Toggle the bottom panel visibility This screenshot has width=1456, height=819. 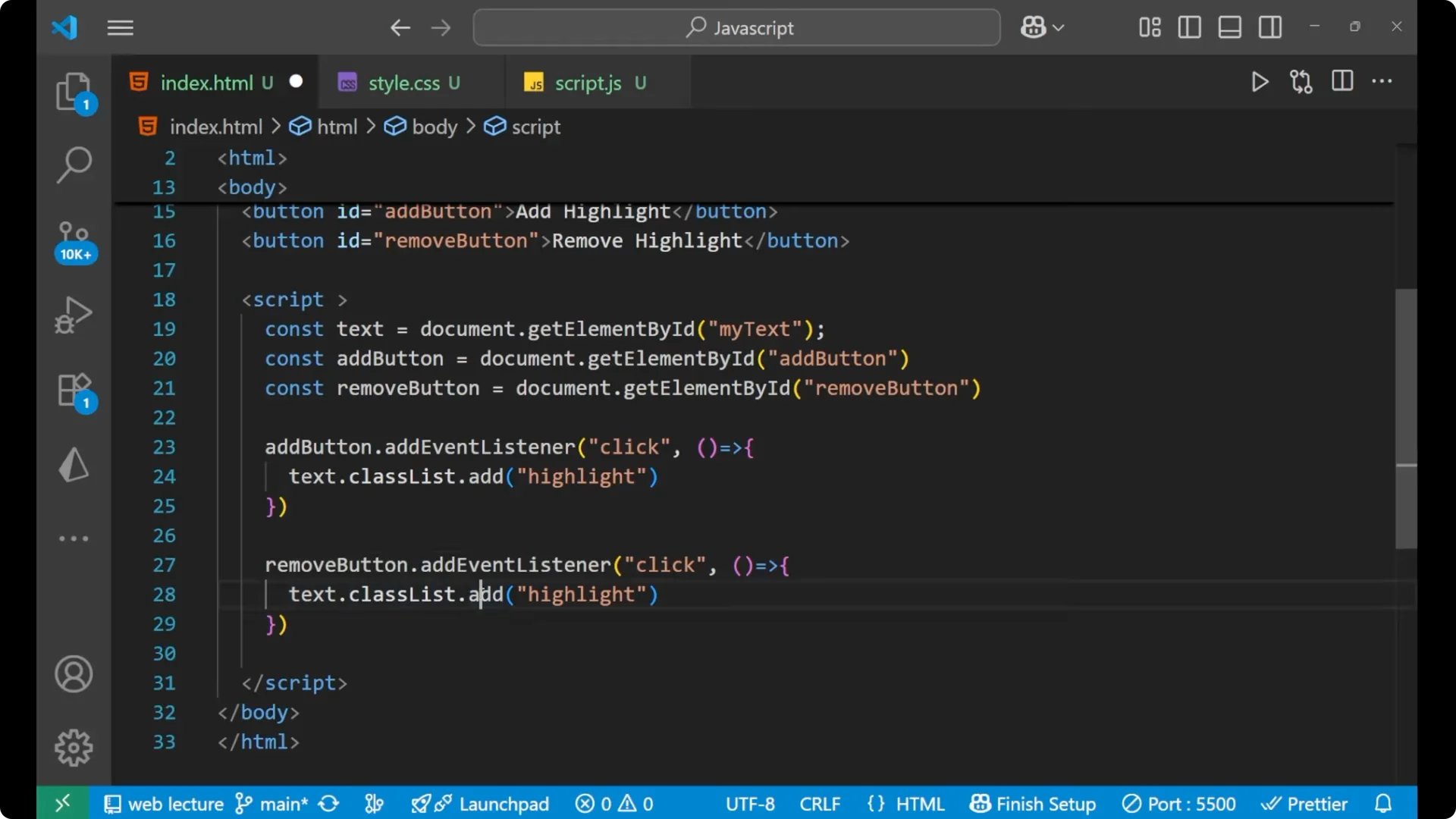[x=1229, y=27]
